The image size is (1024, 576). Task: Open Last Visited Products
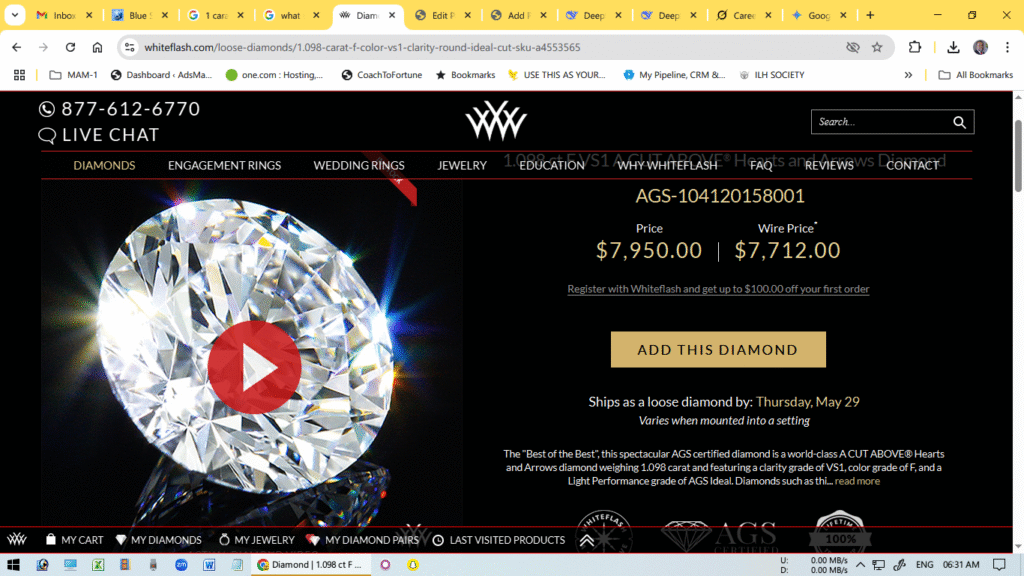pyautogui.click(x=499, y=540)
